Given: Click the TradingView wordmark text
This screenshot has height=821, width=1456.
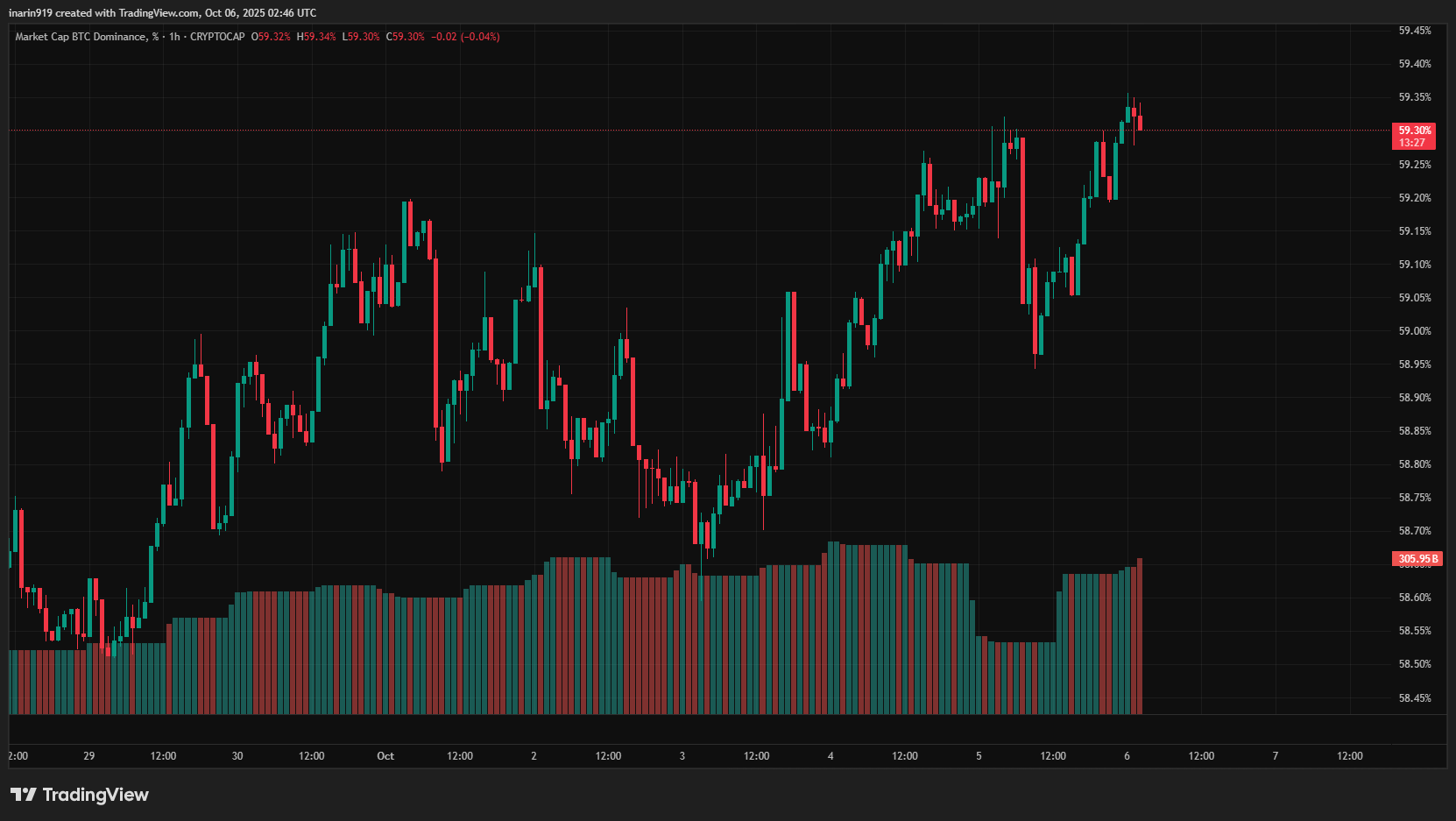Looking at the screenshot, I should 95,795.
